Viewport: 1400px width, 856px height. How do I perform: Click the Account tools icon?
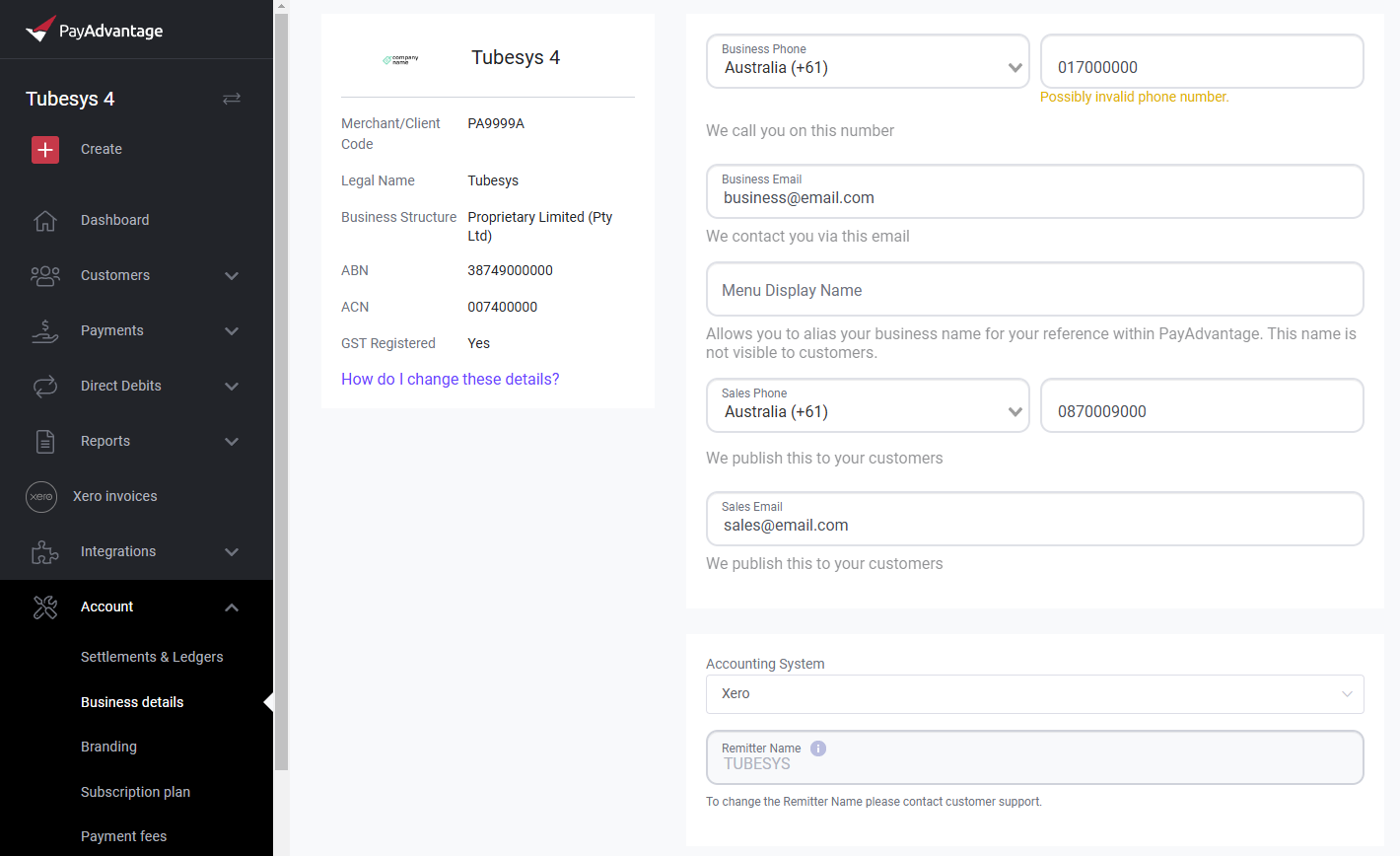point(45,606)
